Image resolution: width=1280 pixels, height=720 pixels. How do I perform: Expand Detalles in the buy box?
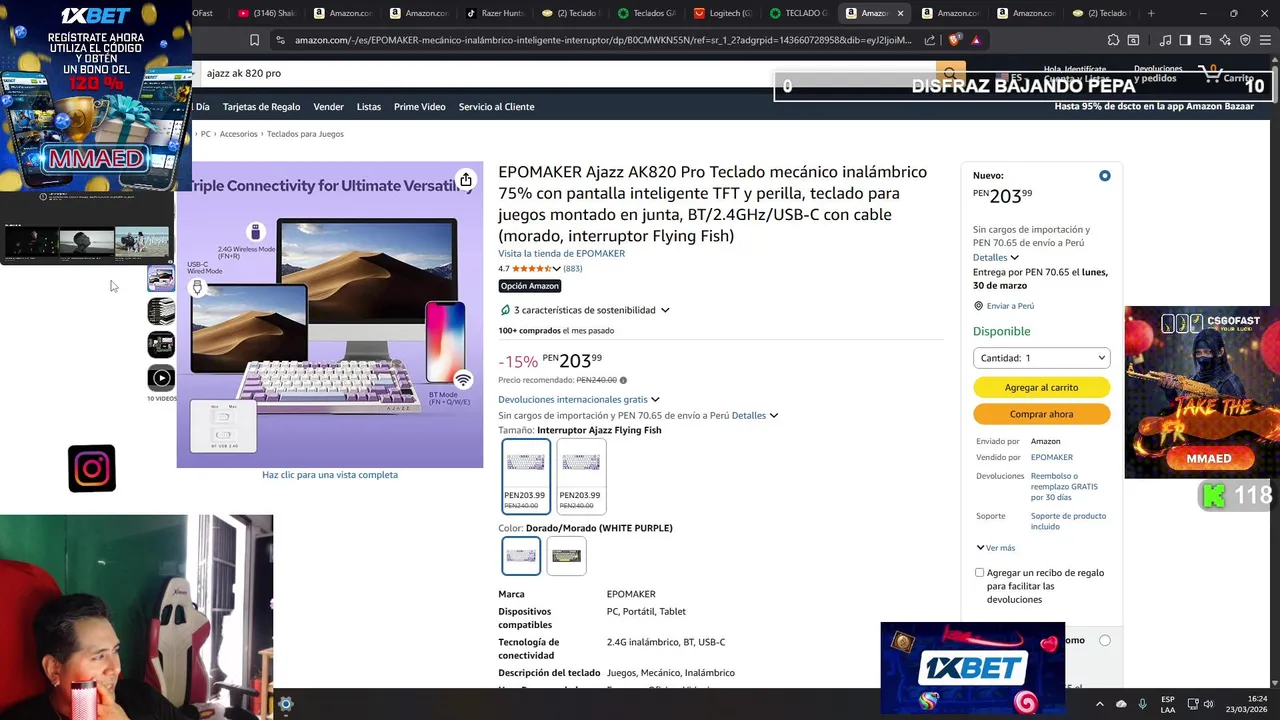click(x=995, y=257)
